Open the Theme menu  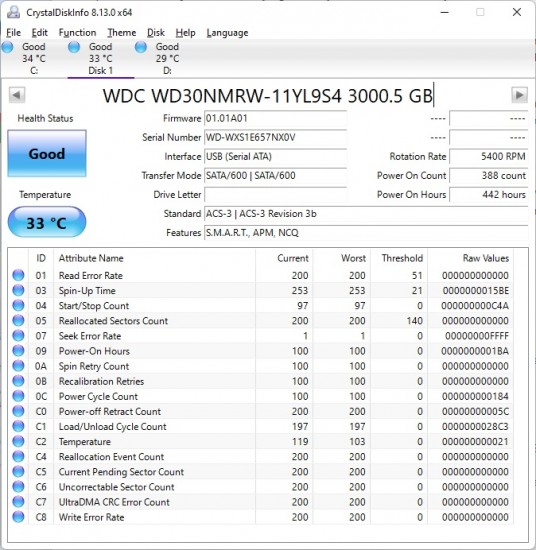click(122, 33)
